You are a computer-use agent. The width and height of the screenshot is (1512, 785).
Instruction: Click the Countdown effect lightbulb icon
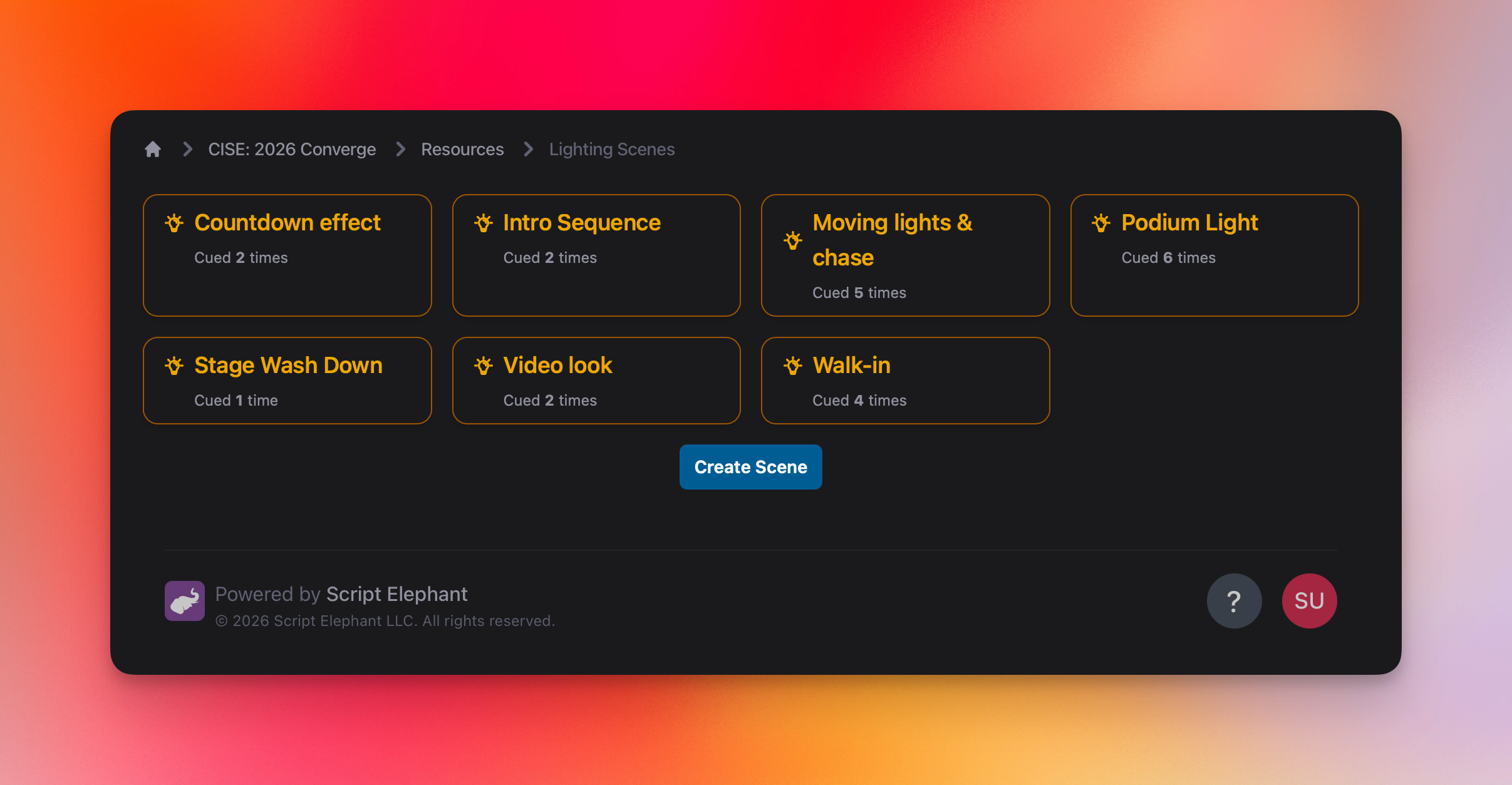coord(174,223)
